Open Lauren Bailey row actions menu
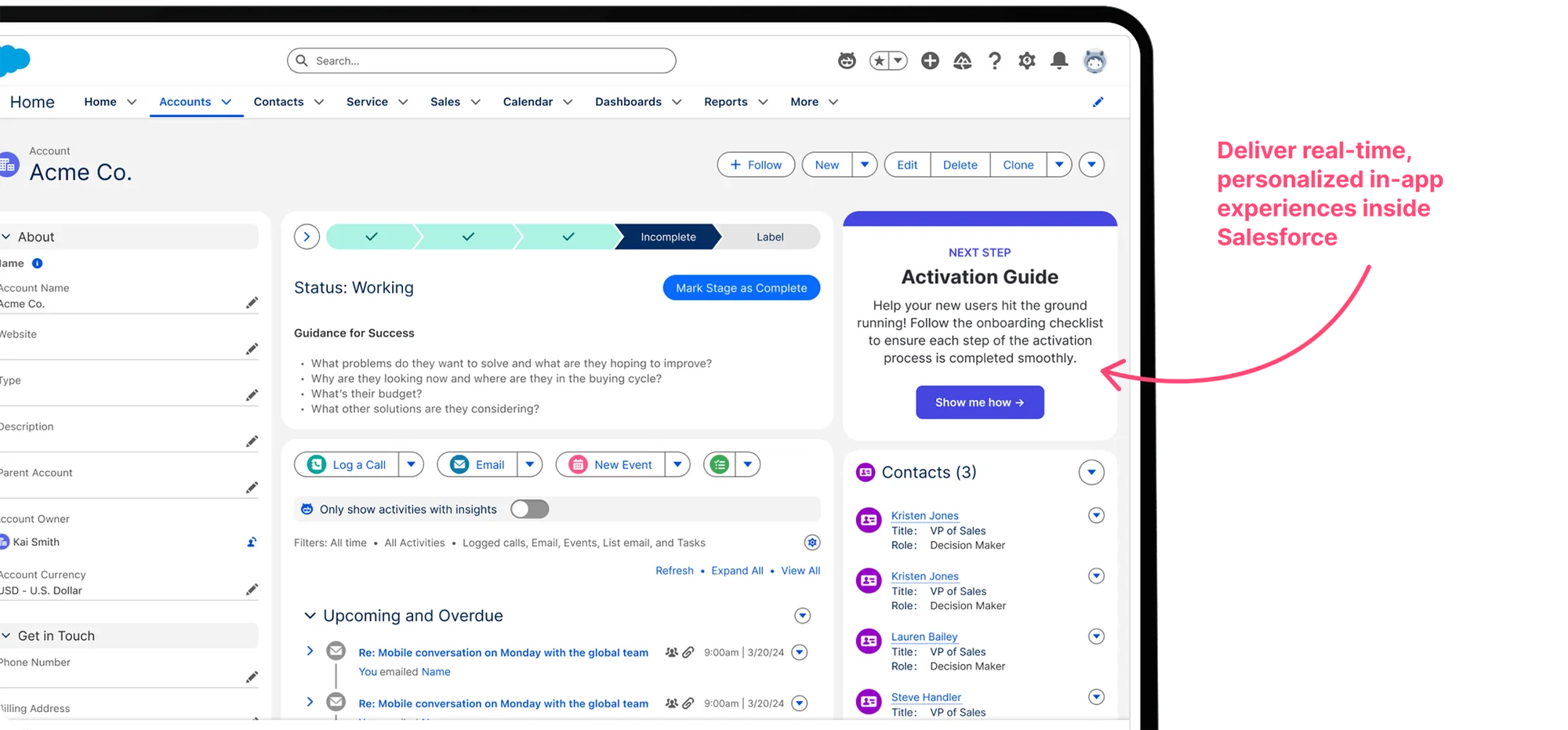Viewport: 1568px width, 730px height. pyautogui.click(x=1097, y=637)
